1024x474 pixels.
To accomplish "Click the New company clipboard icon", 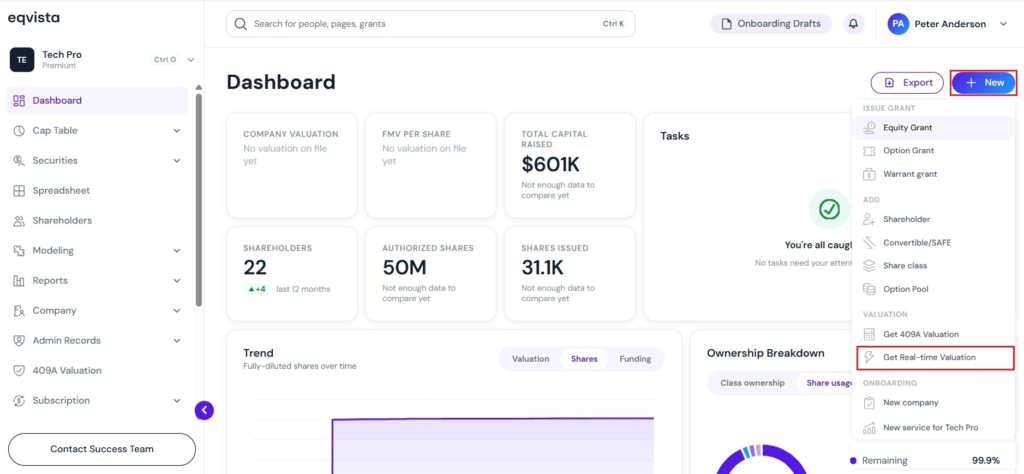I will coord(869,403).
